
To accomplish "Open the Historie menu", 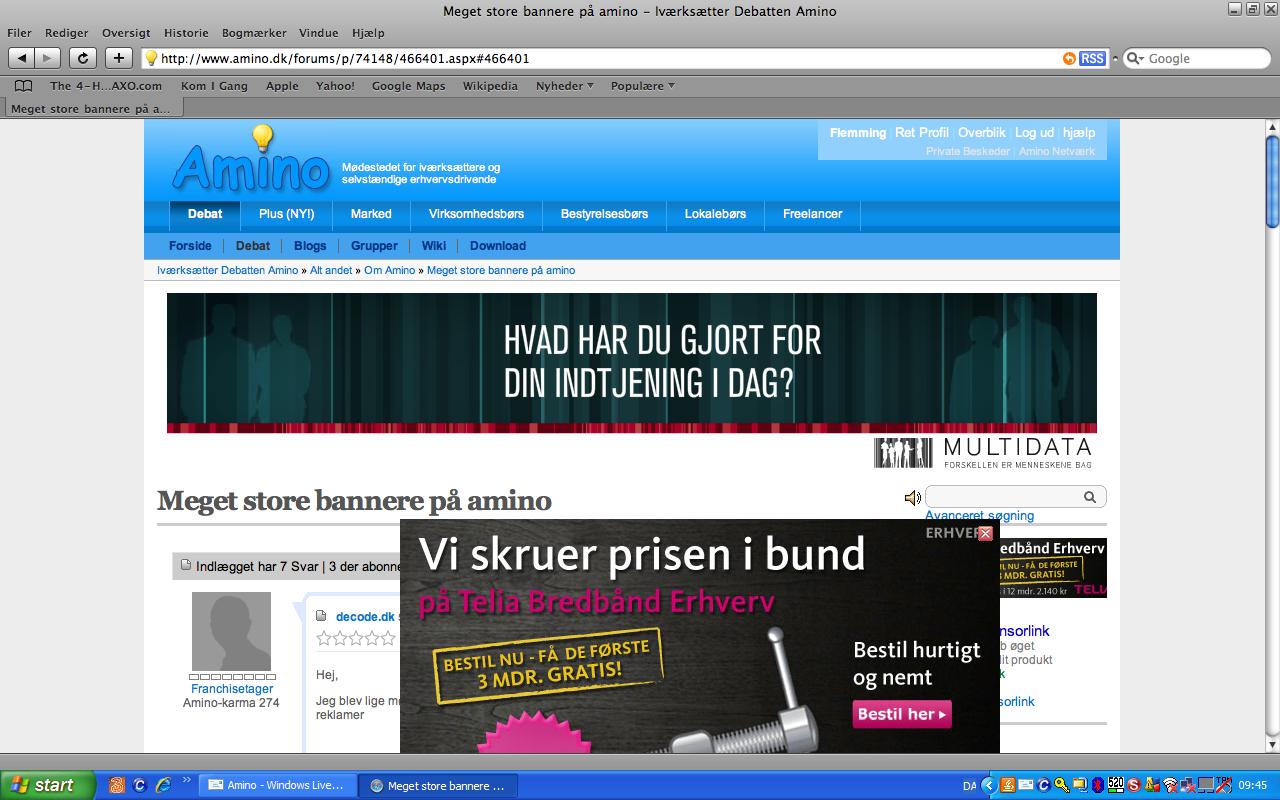I will tap(186, 33).
